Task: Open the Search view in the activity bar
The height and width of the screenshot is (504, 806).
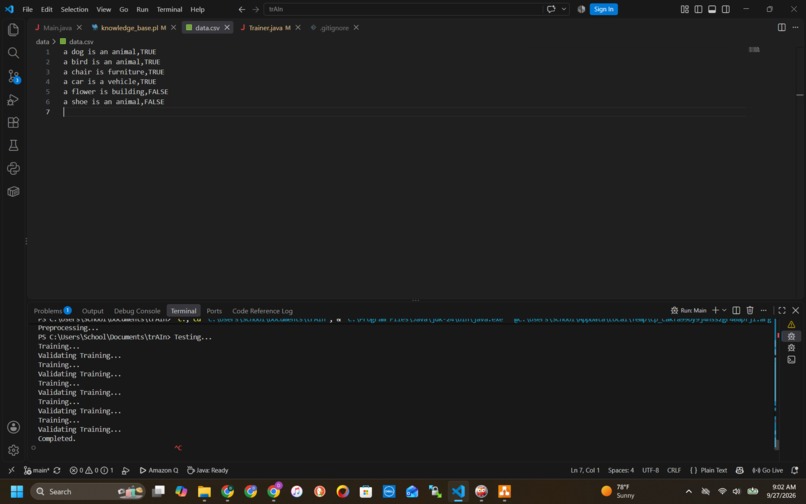Action: [13, 53]
